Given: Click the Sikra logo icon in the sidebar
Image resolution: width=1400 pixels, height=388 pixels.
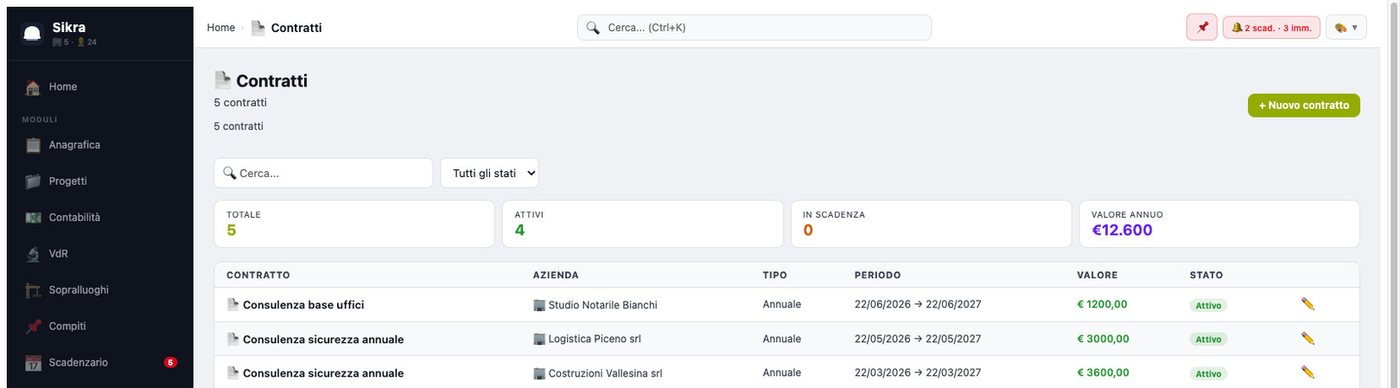Looking at the screenshot, I should (32, 34).
